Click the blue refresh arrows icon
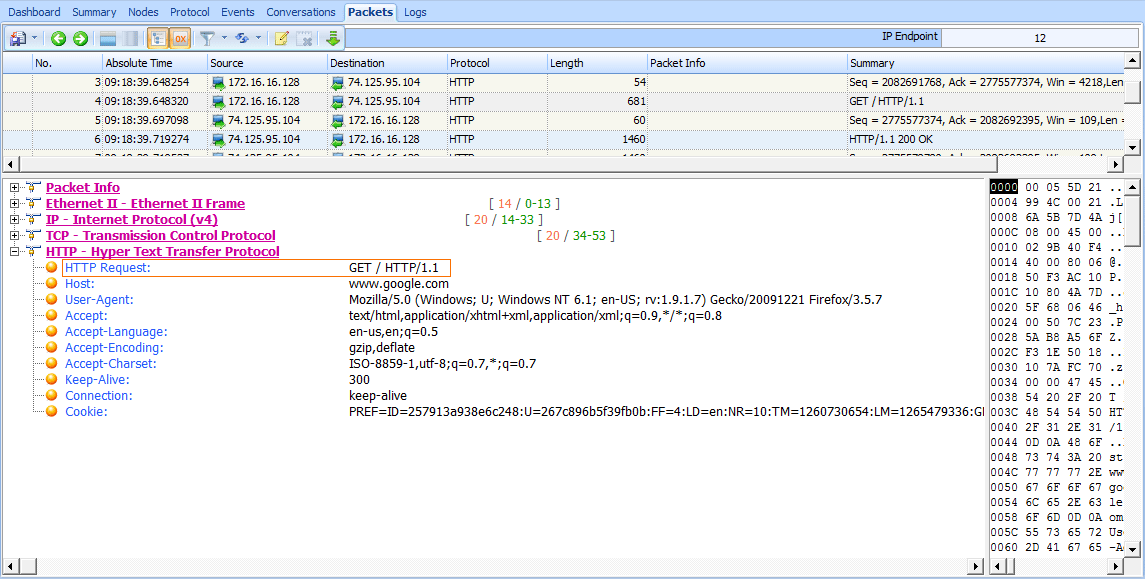Image resolution: width=1145 pixels, height=579 pixels. click(x=242, y=39)
